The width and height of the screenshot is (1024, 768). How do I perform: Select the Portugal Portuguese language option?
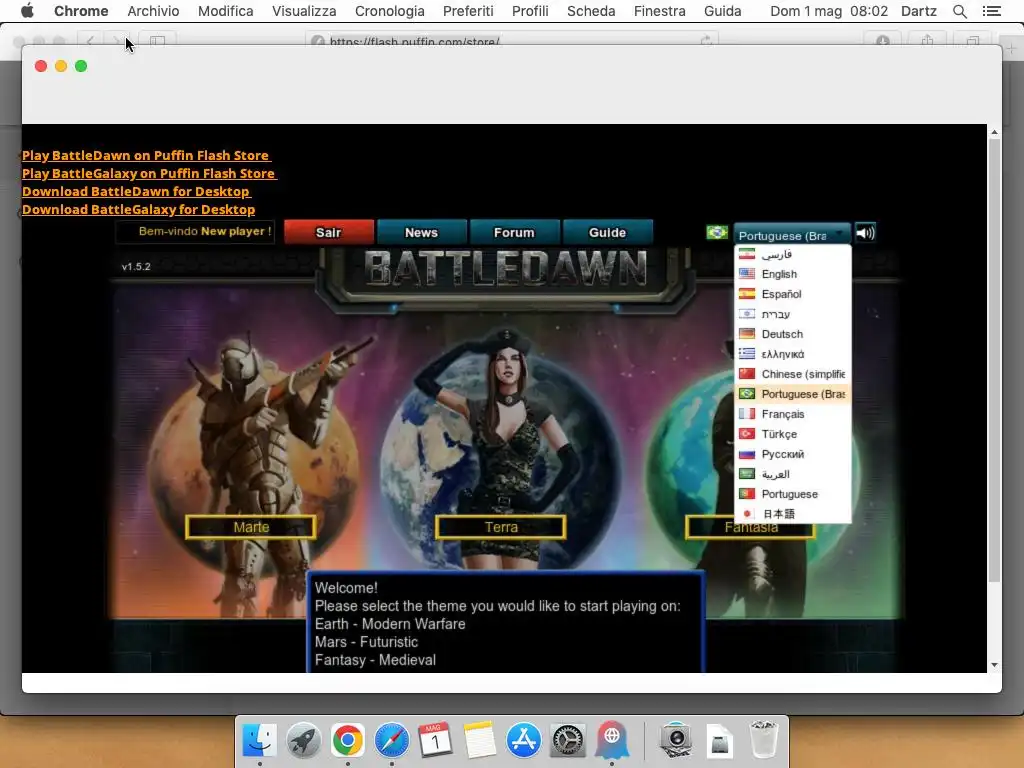point(793,494)
